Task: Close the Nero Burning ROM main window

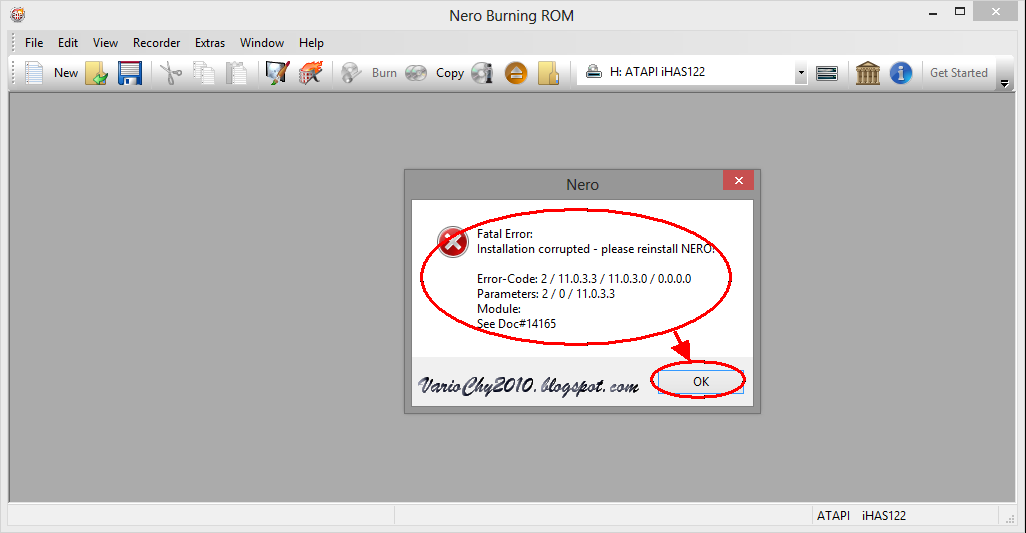Action: 996,12
